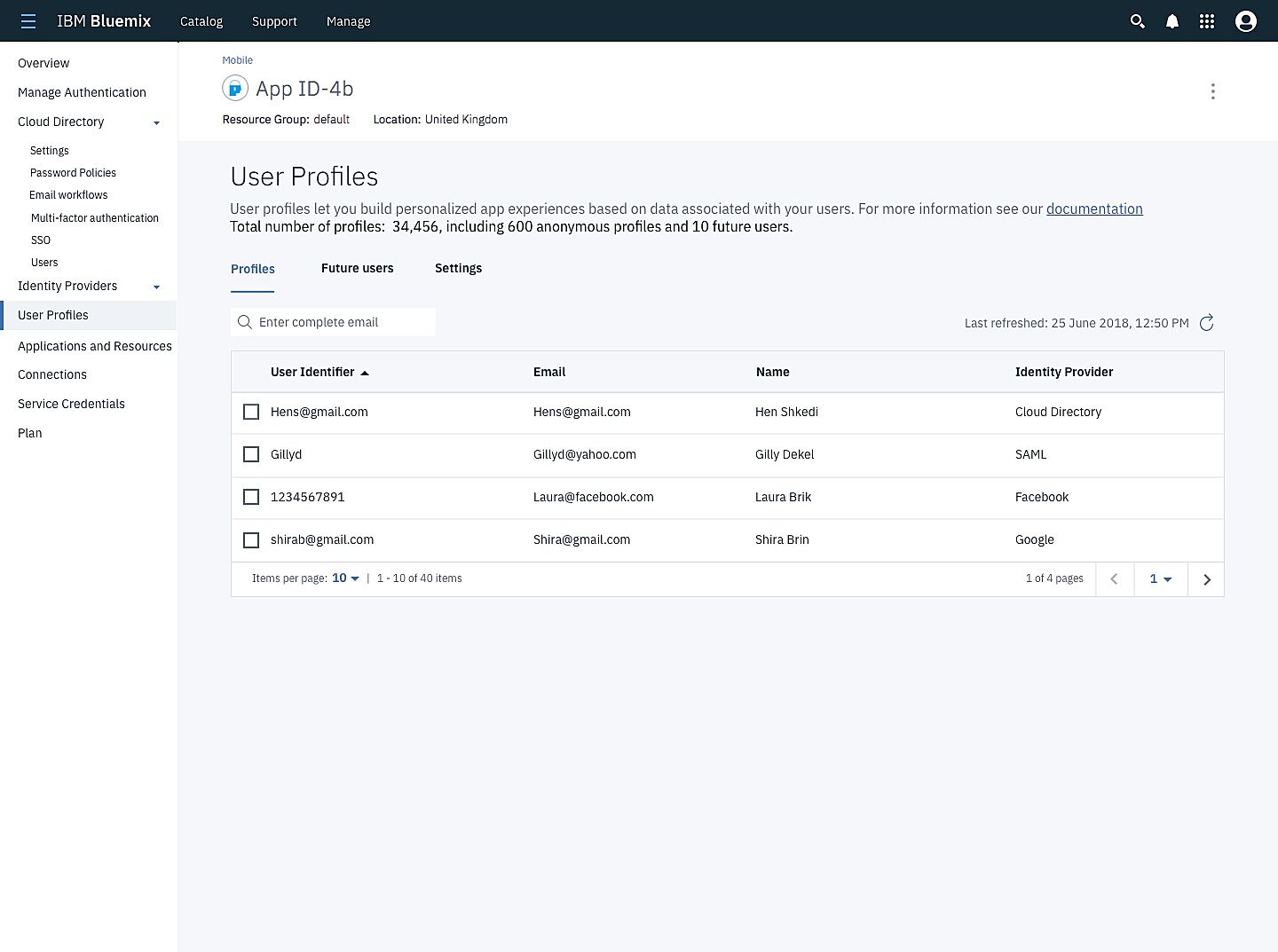1278x952 pixels.
Task: Click the Laura@facebook.com email cell
Action: [594, 497]
